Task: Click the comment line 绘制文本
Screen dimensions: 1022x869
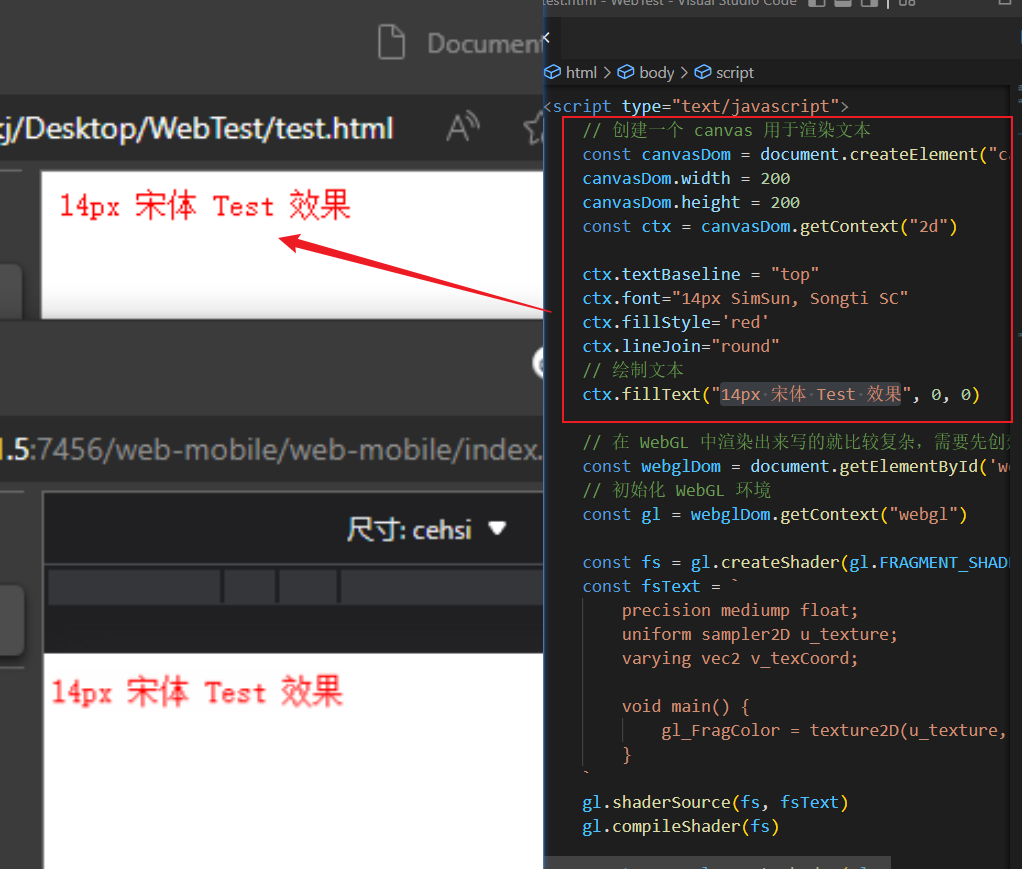Action: click(633, 370)
